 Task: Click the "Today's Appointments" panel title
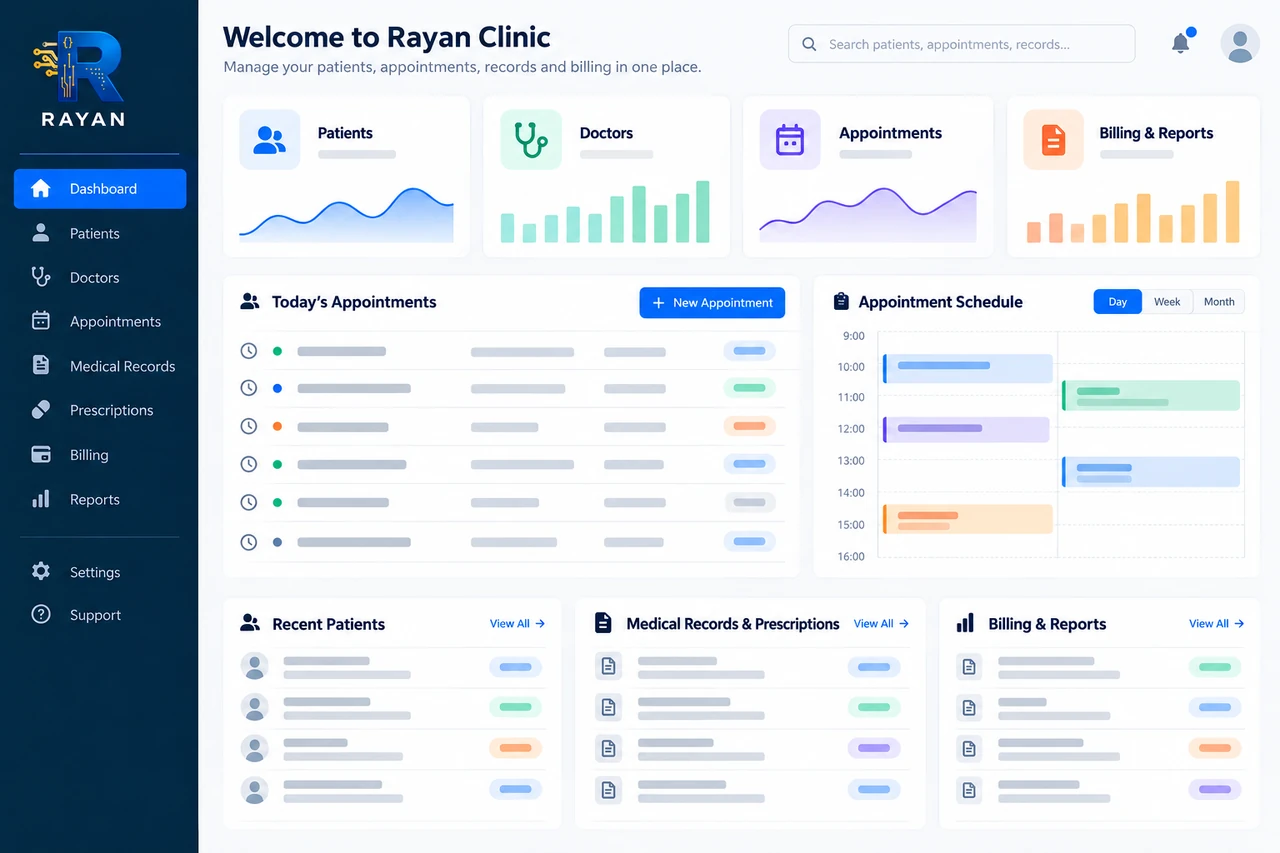point(354,302)
